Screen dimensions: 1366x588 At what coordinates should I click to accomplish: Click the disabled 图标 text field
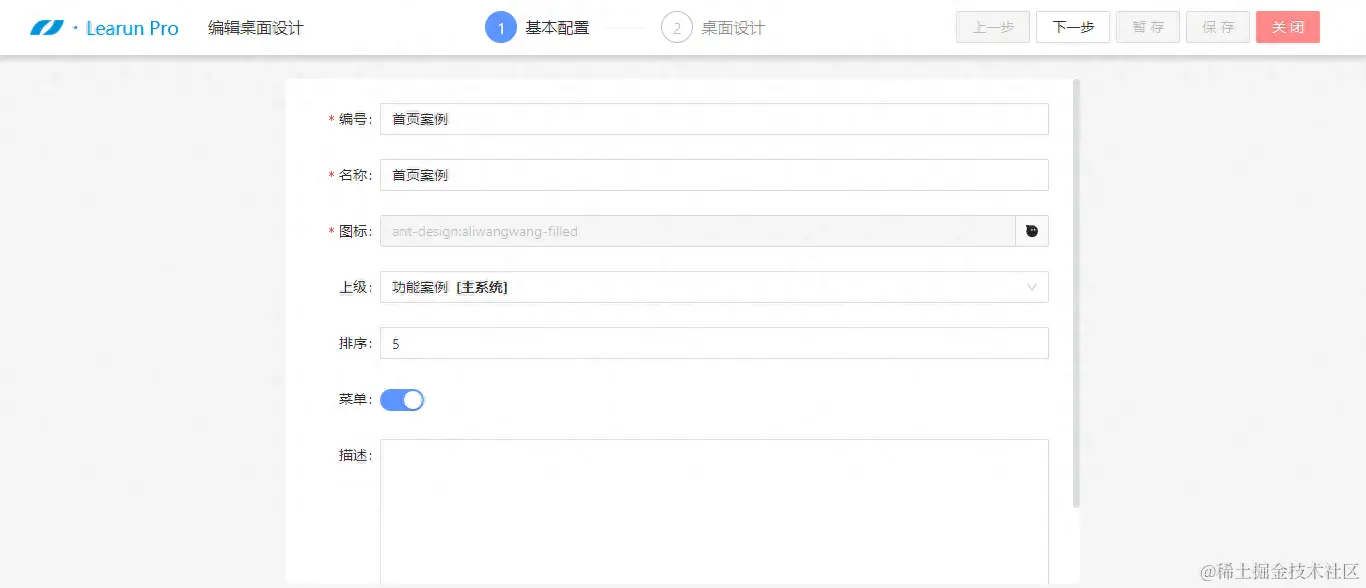coord(698,231)
